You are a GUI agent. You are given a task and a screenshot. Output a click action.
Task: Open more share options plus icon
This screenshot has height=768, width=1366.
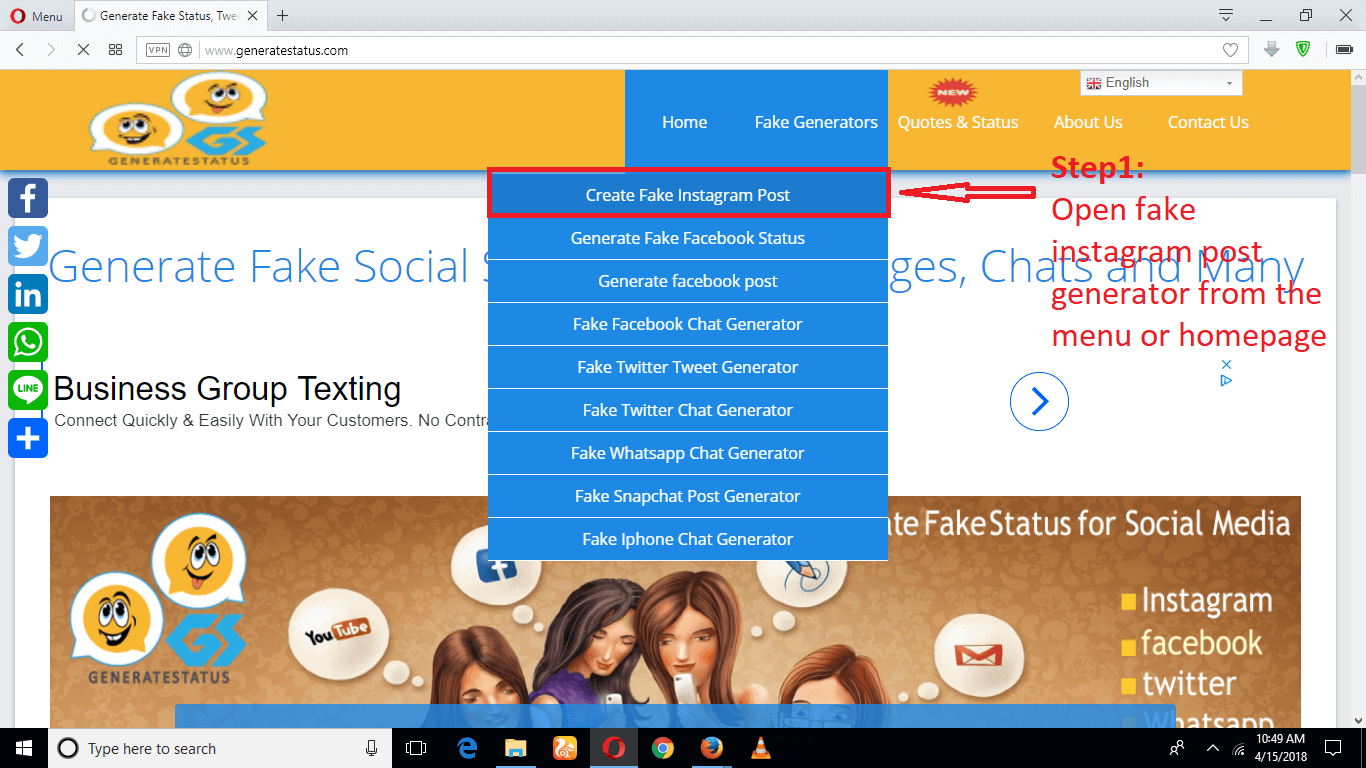28,438
